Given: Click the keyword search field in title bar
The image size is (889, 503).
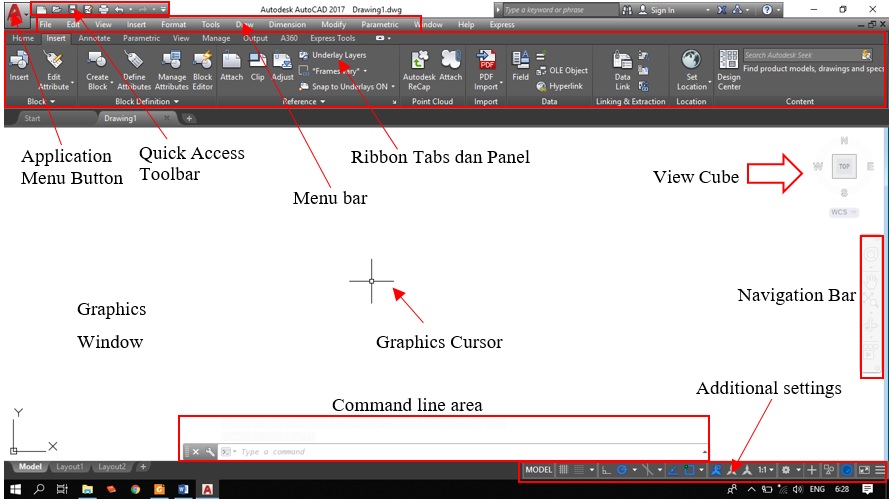Looking at the screenshot, I should point(560,10).
